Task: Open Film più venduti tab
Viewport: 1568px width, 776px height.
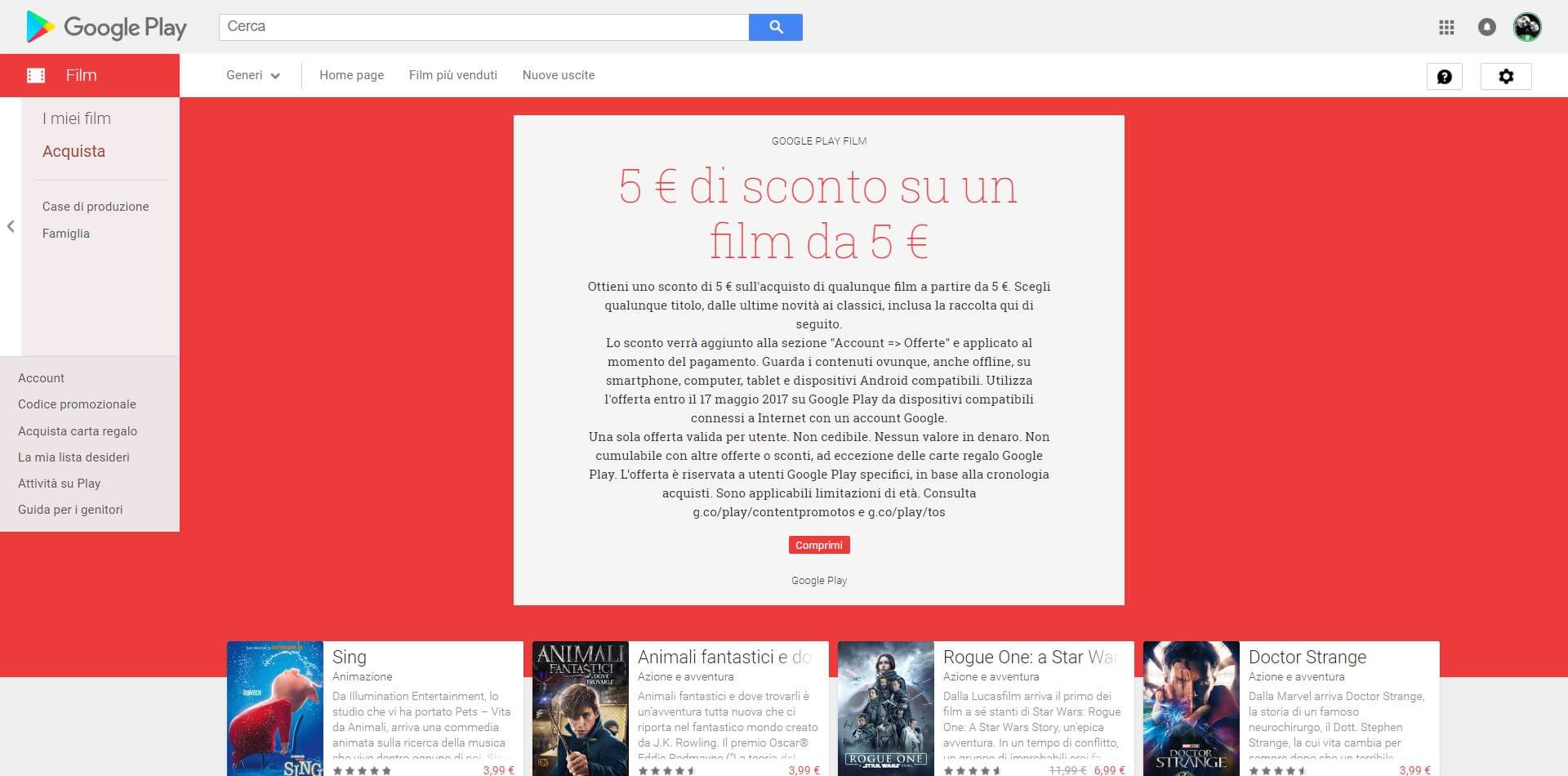Action: tap(453, 75)
